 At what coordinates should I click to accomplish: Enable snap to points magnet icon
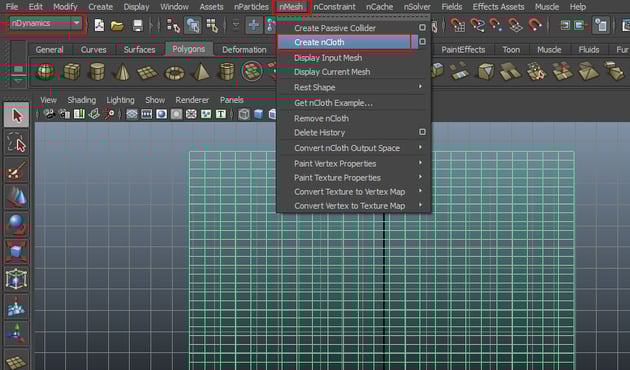496,25
